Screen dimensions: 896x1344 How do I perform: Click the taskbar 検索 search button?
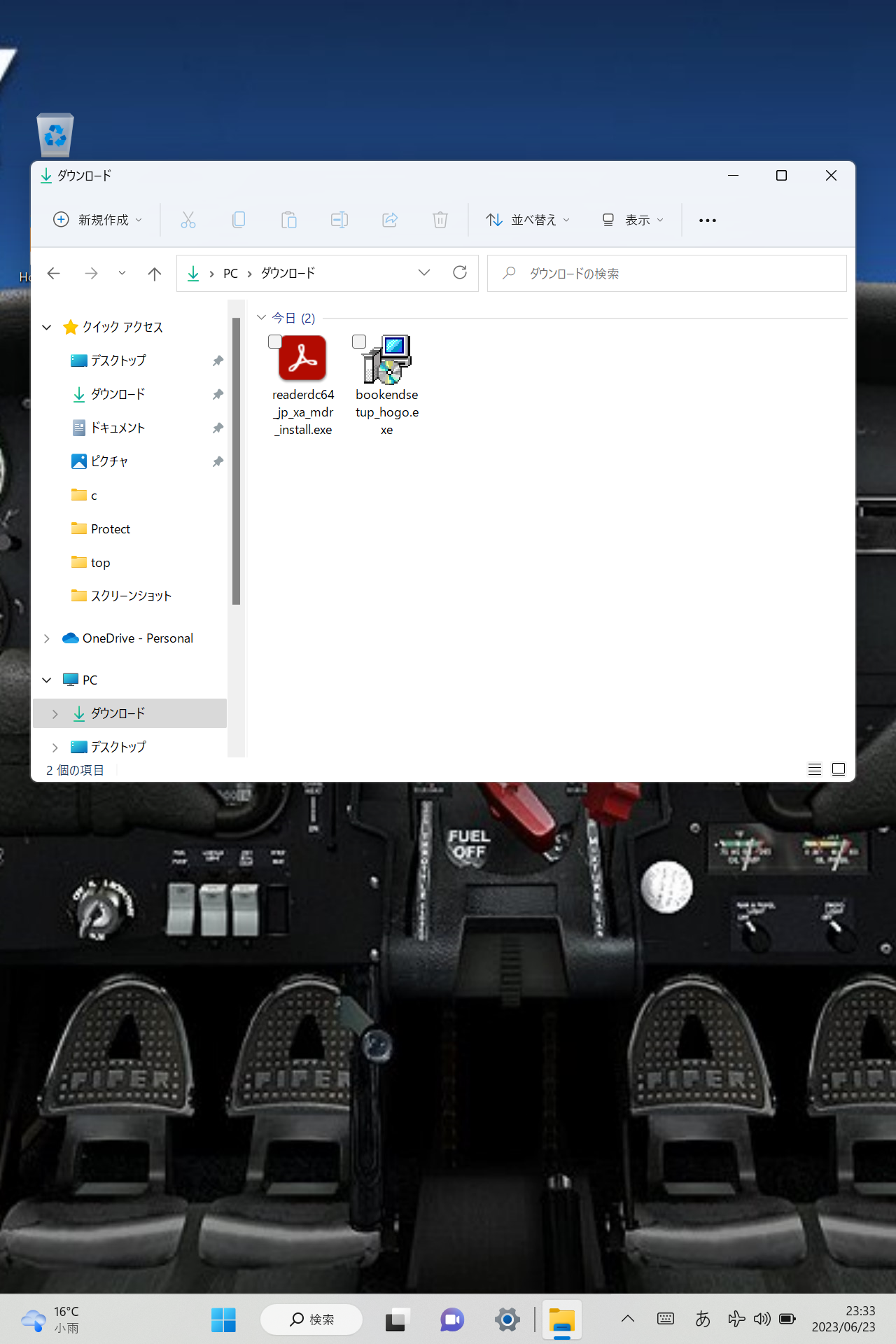[x=311, y=1319]
